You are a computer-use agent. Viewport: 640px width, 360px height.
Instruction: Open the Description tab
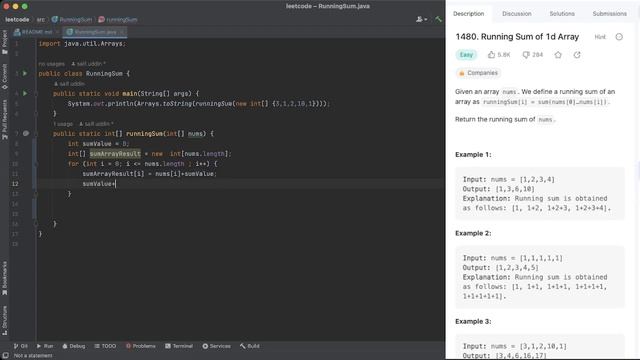pyautogui.click(x=469, y=13)
